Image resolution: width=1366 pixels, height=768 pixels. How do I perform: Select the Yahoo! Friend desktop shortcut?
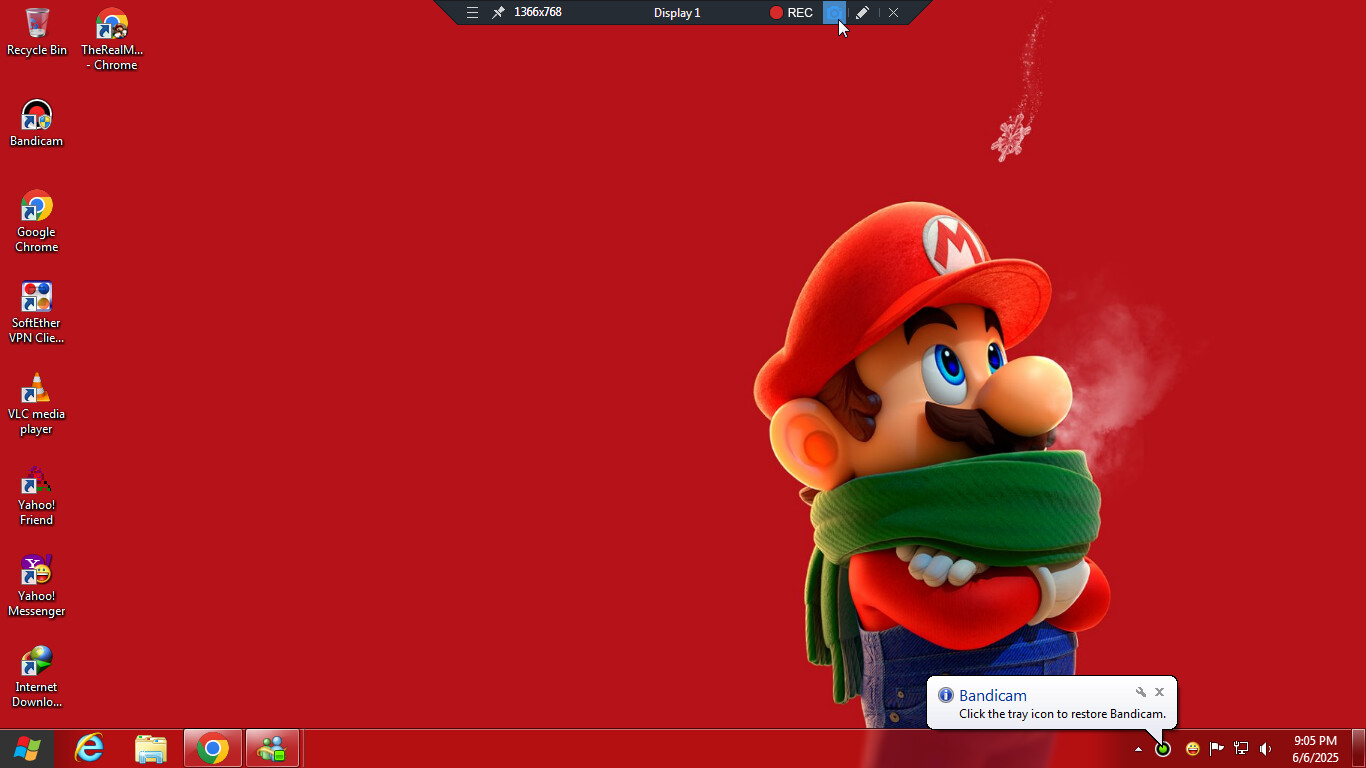[x=37, y=494]
